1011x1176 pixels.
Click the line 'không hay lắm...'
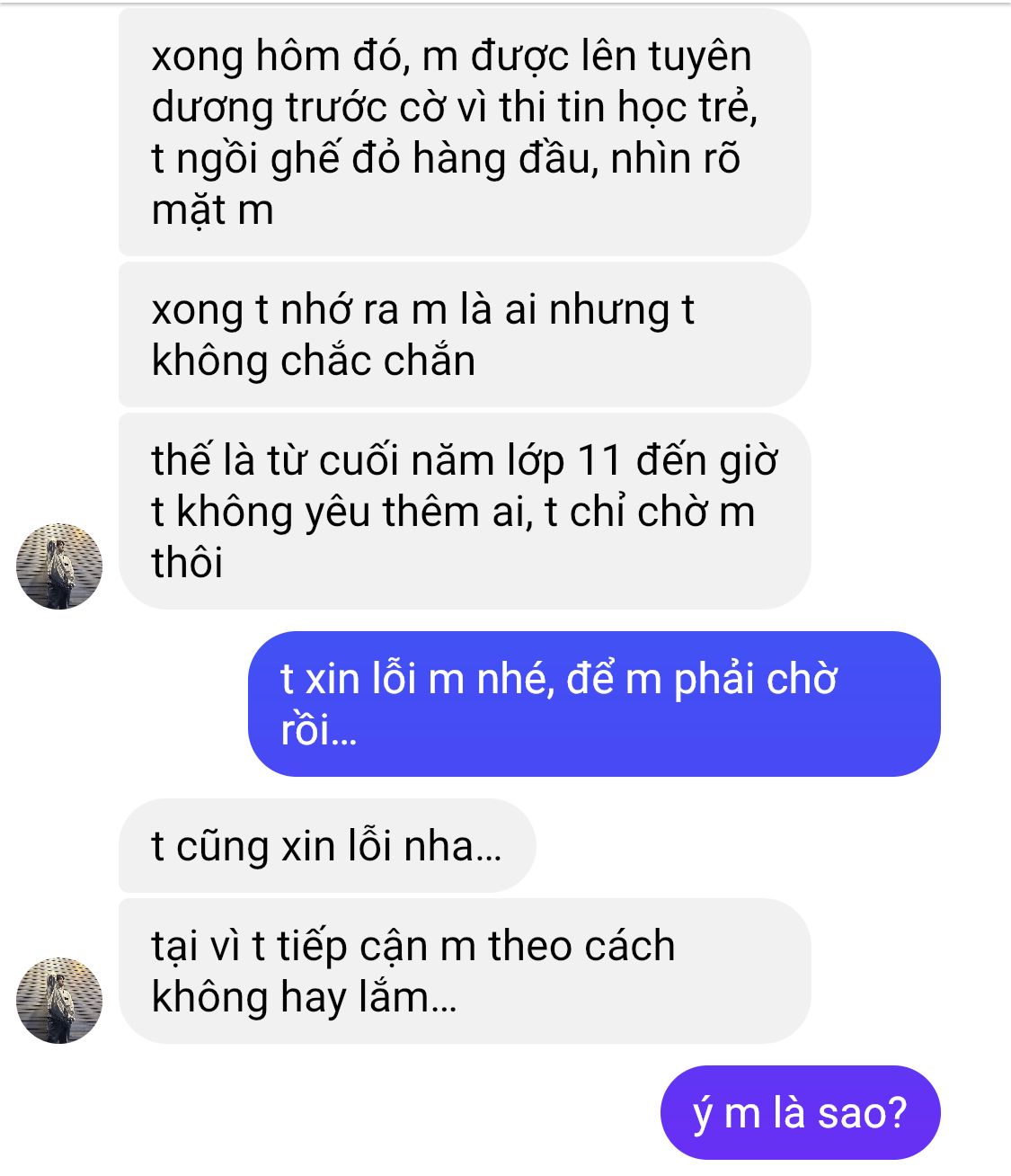click(x=305, y=998)
